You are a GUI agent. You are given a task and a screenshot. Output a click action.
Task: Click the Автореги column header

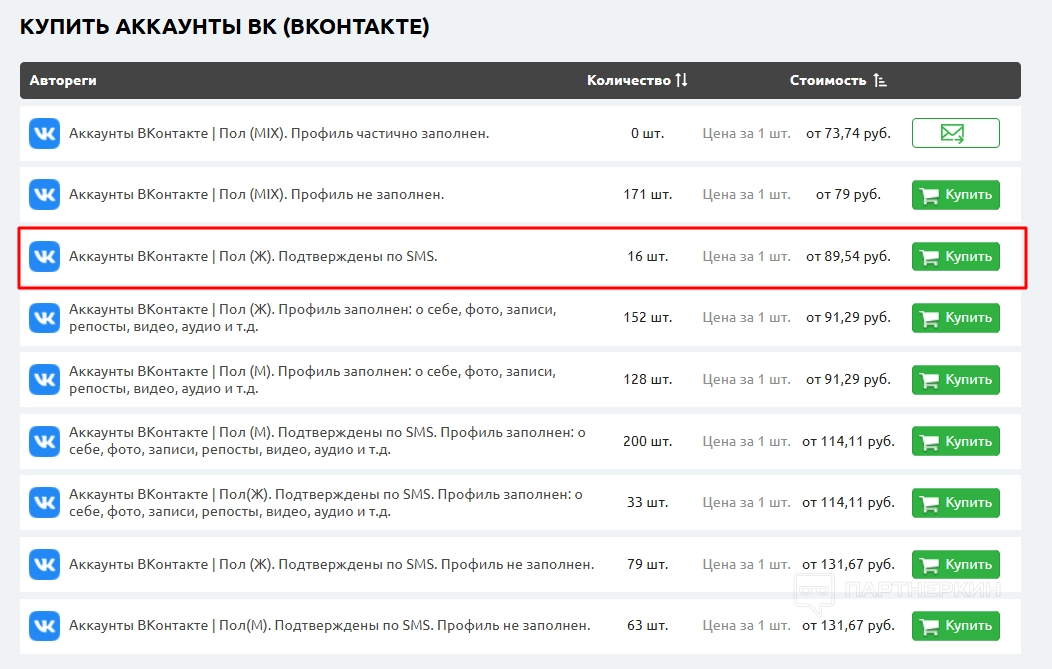point(63,80)
